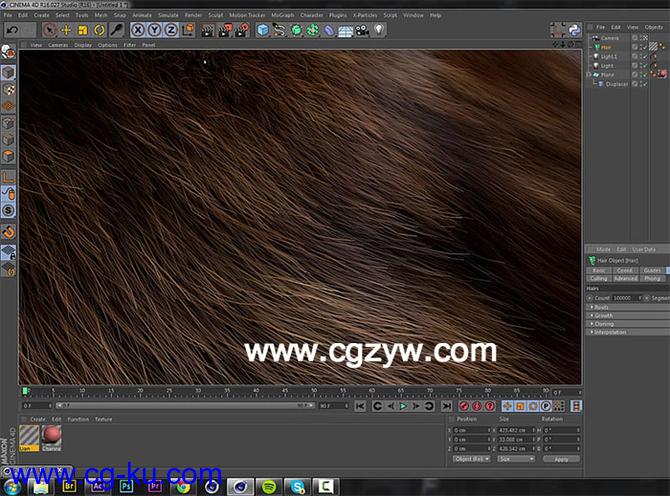Toggle enable checkmark for Light object
Screen dimensions: 670x496
[644, 66]
